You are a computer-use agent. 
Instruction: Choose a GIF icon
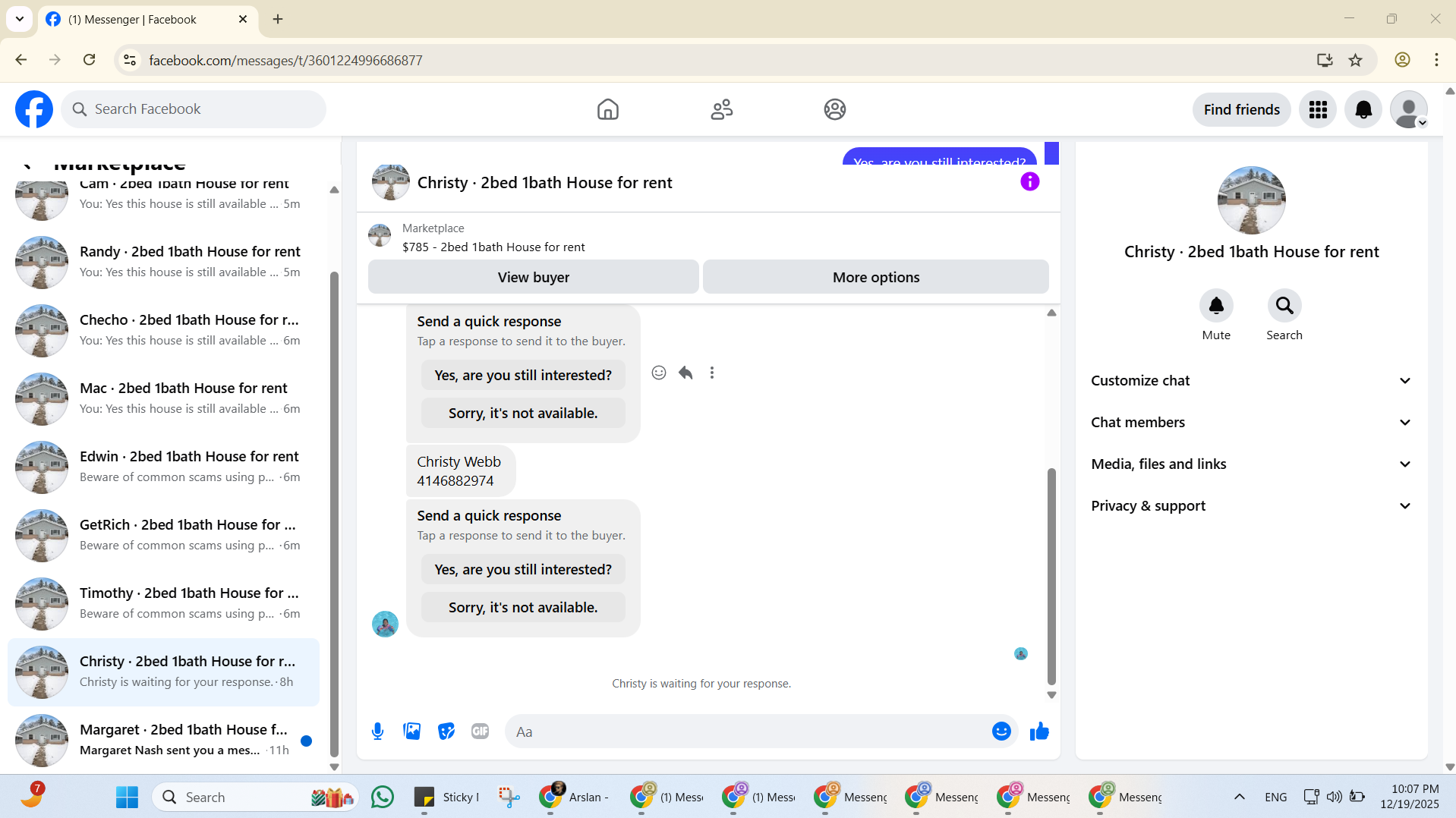[x=480, y=731]
